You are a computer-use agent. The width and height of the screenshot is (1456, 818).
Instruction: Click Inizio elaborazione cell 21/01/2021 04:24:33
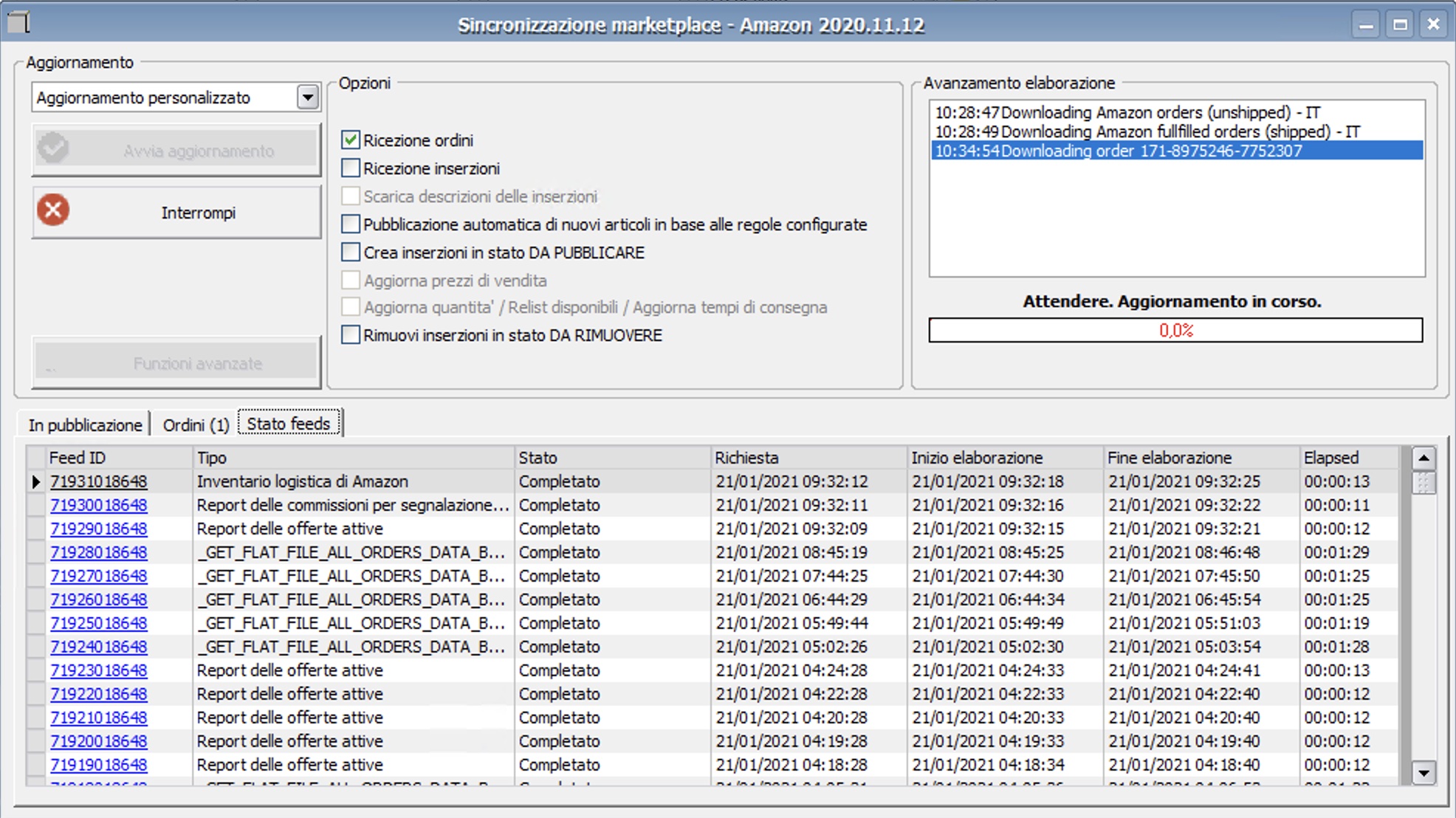[1006, 670]
